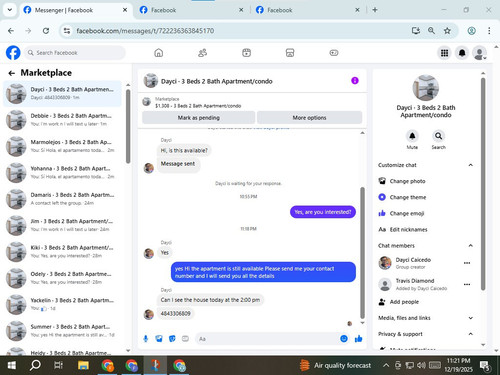Collapse the Privacy & support section
Image resolution: width=500 pixels, height=375 pixels.
470,334
